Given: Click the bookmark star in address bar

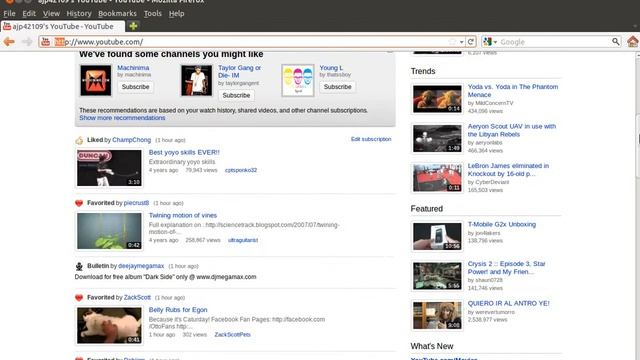Looking at the screenshot, I should coord(452,42).
